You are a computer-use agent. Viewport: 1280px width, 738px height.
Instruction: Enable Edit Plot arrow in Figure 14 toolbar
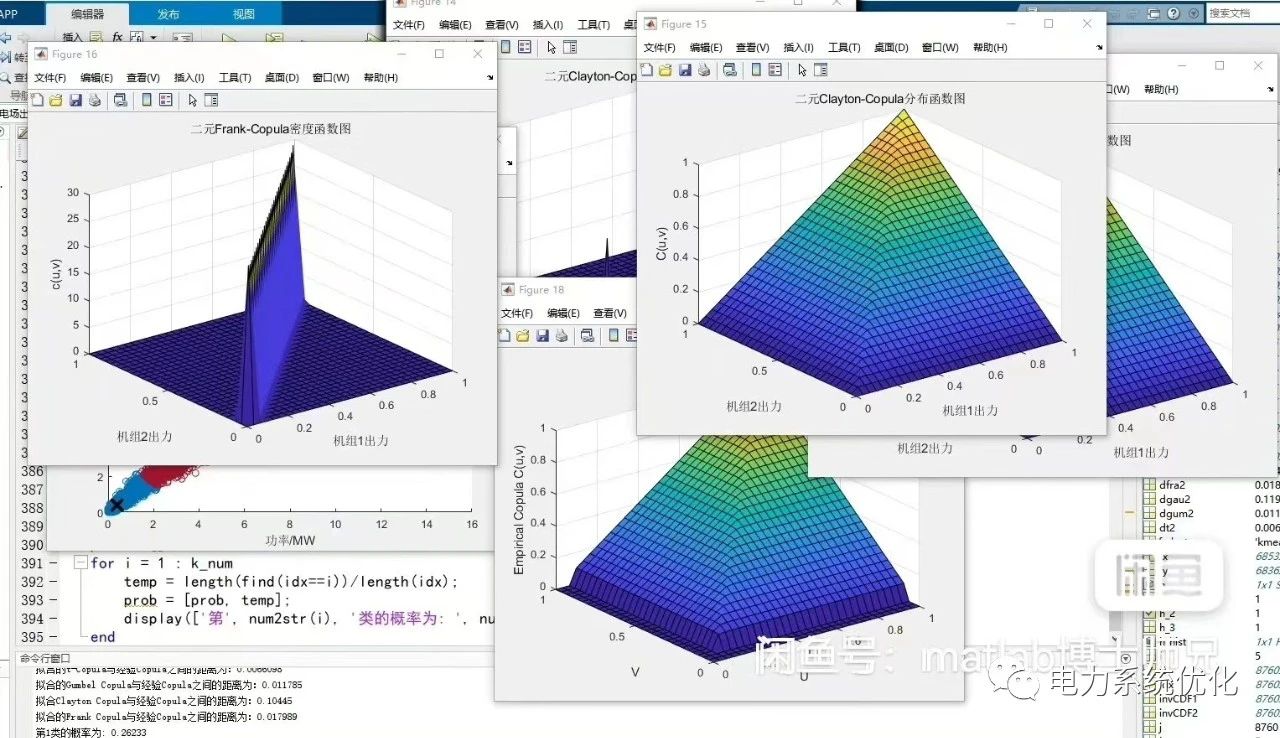pyautogui.click(x=551, y=47)
